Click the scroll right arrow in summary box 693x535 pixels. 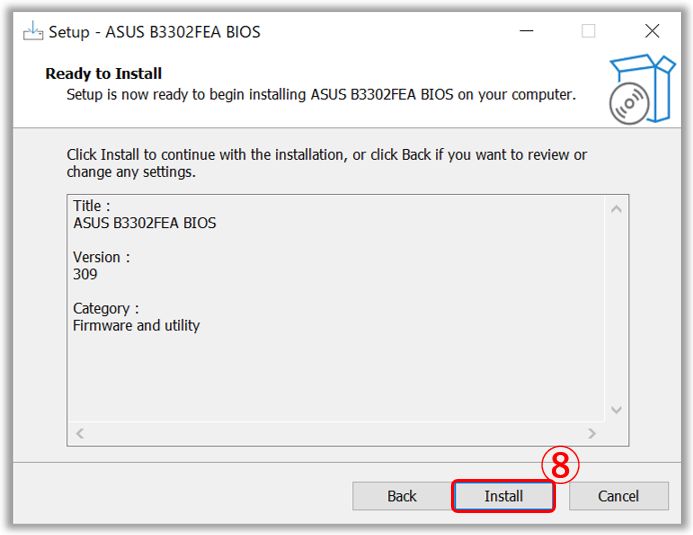592,433
